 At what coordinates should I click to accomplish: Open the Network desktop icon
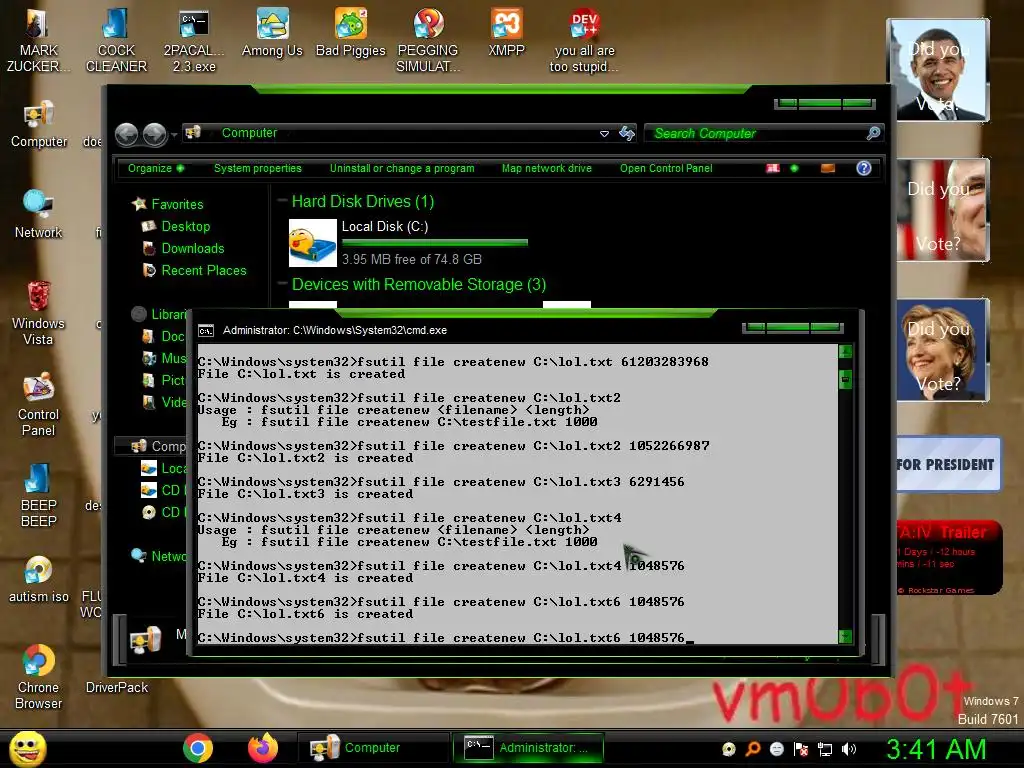39,214
